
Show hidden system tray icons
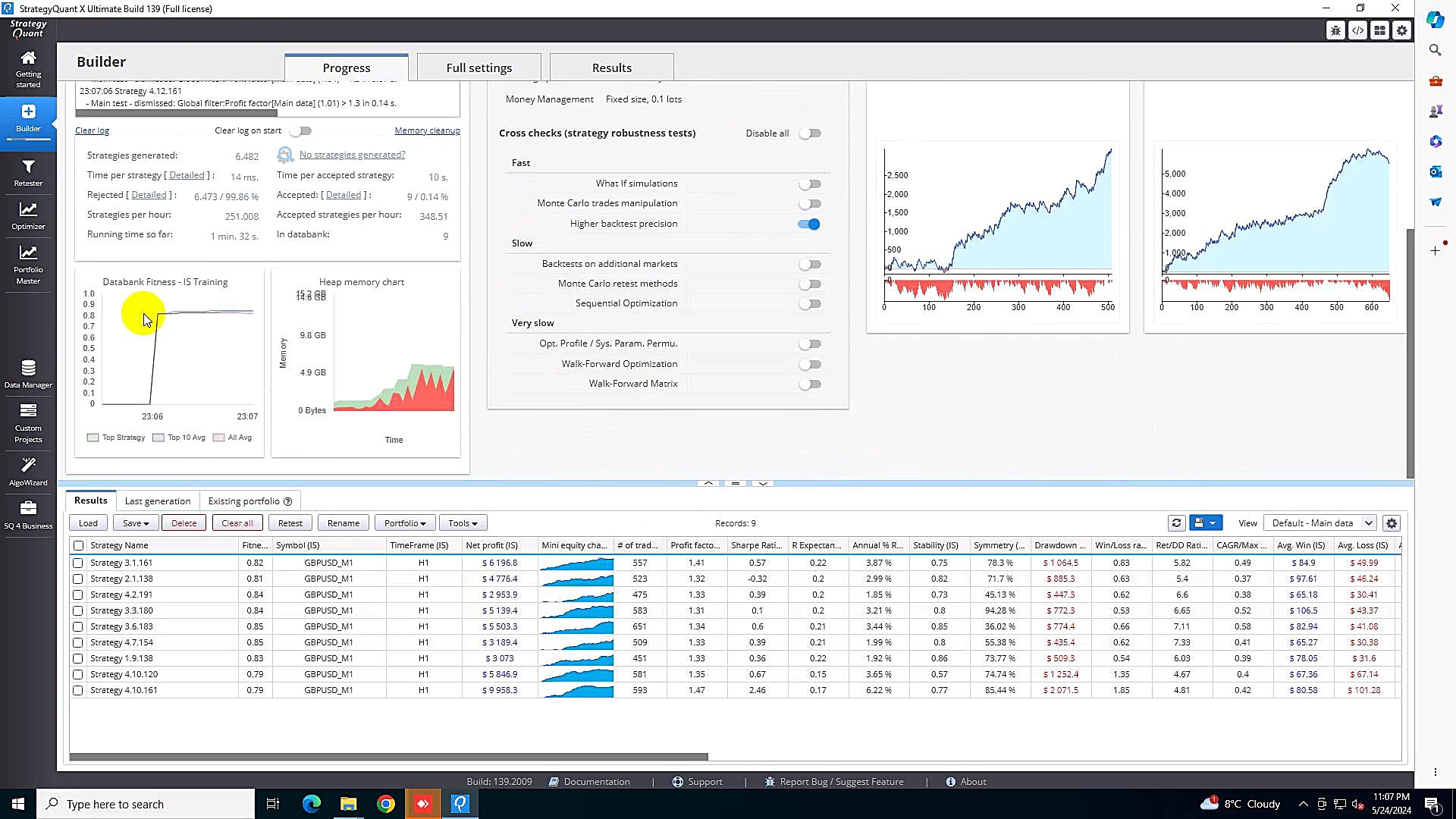coord(1303,804)
